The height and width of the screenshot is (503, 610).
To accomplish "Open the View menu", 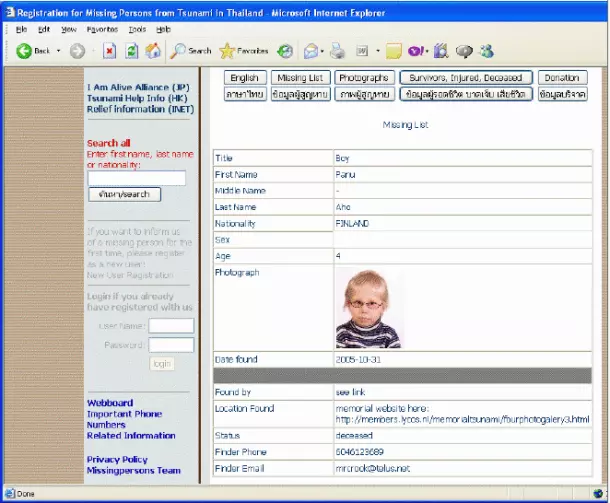I will coord(68,29).
